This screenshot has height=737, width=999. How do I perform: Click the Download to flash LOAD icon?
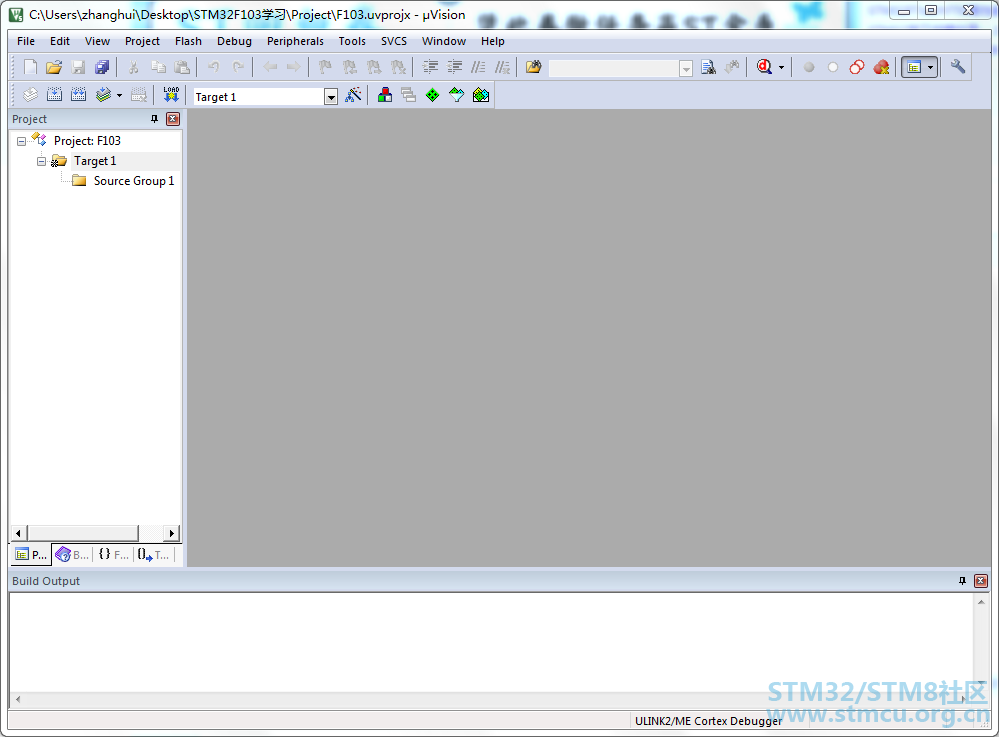pos(171,95)
